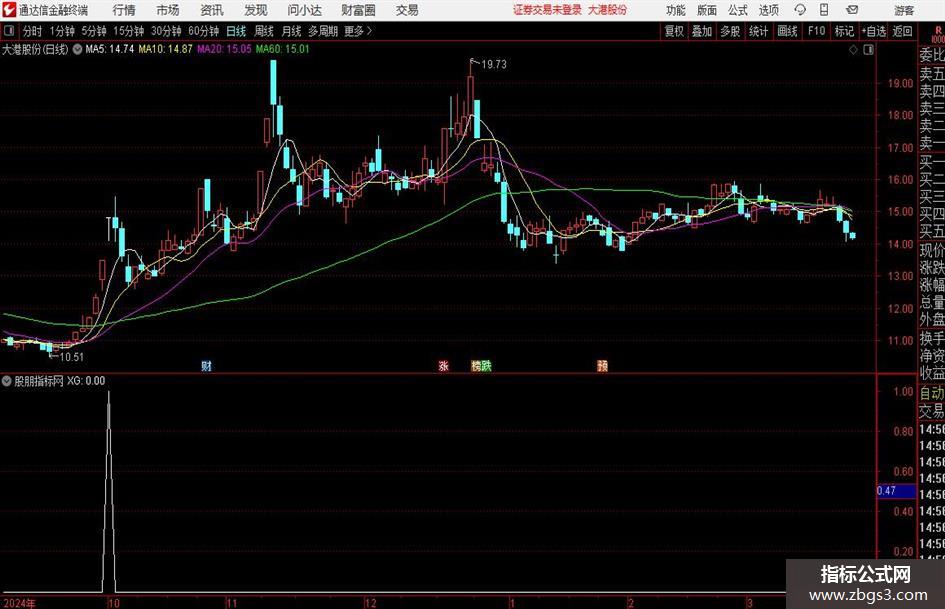Click the XG: 0.00 indicator value
This screenshot has width=945, height=609.
86,381
